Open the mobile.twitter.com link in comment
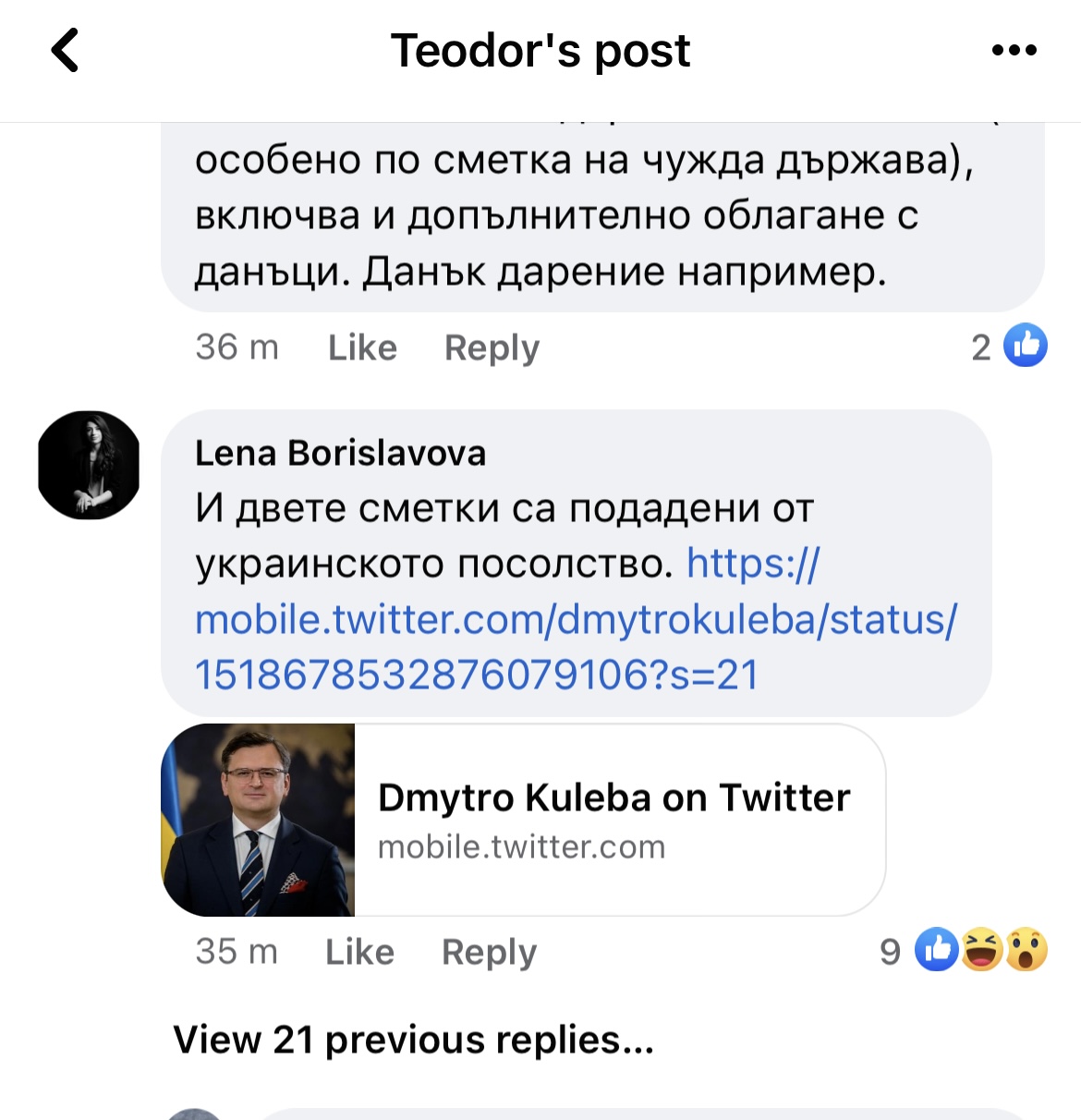 point(576,619)
